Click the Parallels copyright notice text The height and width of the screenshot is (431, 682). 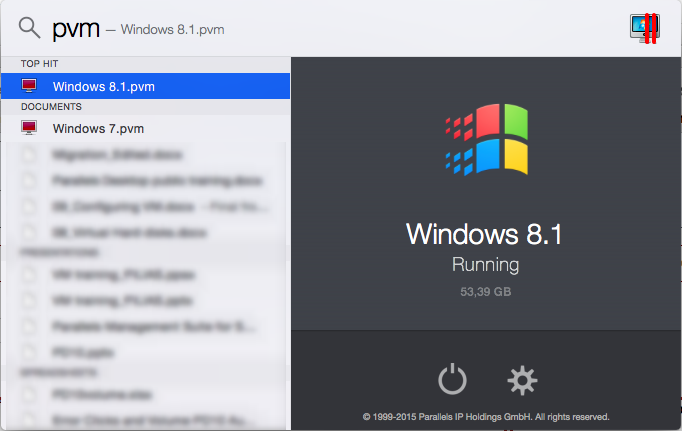point(486,417)
